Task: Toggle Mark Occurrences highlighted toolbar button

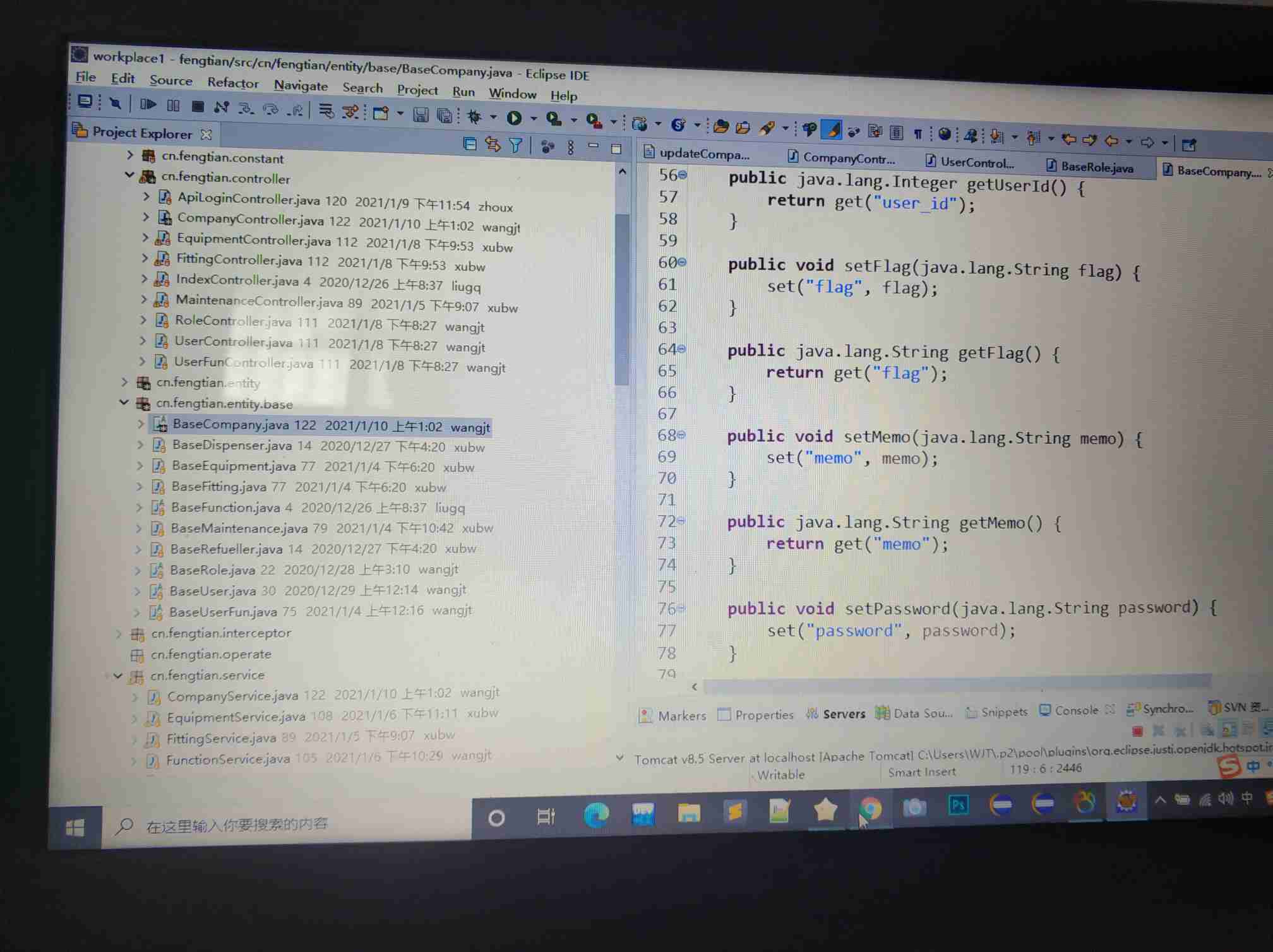Action: 833,130
